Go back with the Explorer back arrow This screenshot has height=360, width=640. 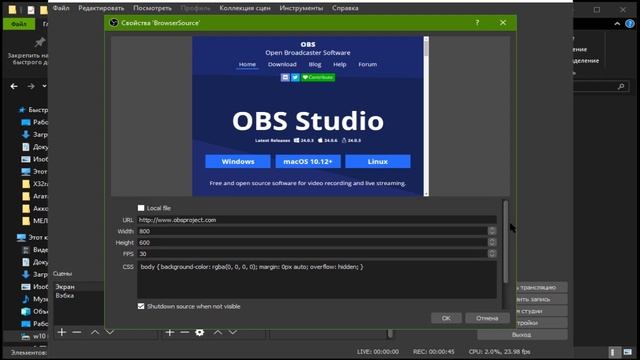(14, 86)
